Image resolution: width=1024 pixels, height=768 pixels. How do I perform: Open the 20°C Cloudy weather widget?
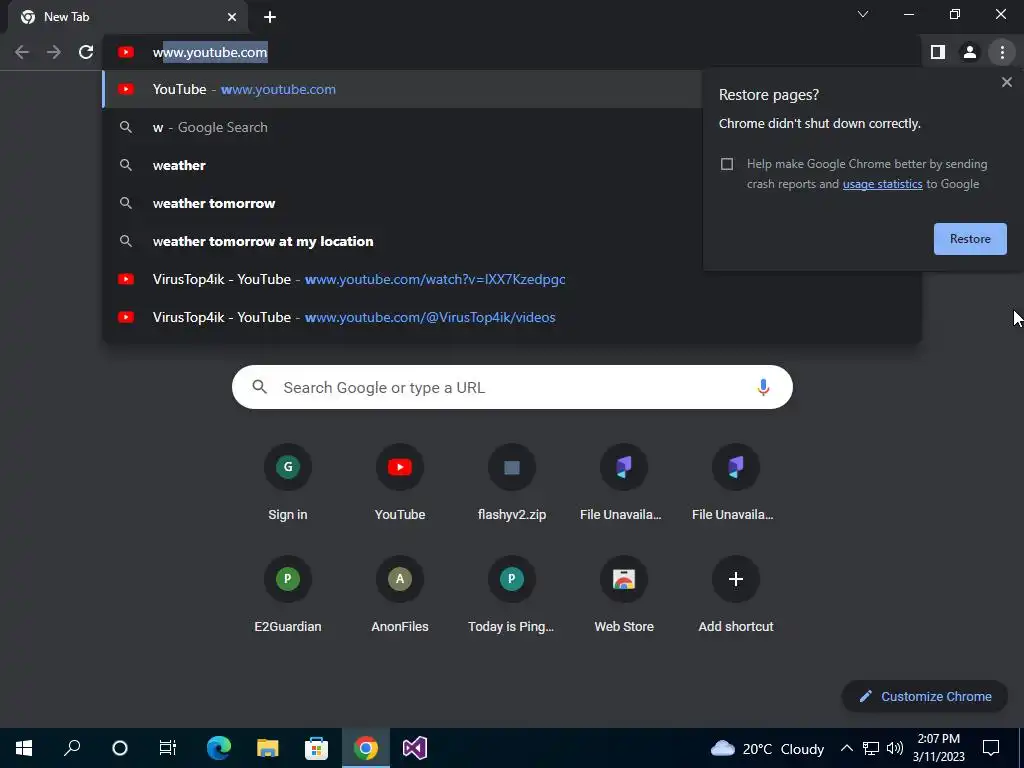pyautogui.click(x=767, y=748)
